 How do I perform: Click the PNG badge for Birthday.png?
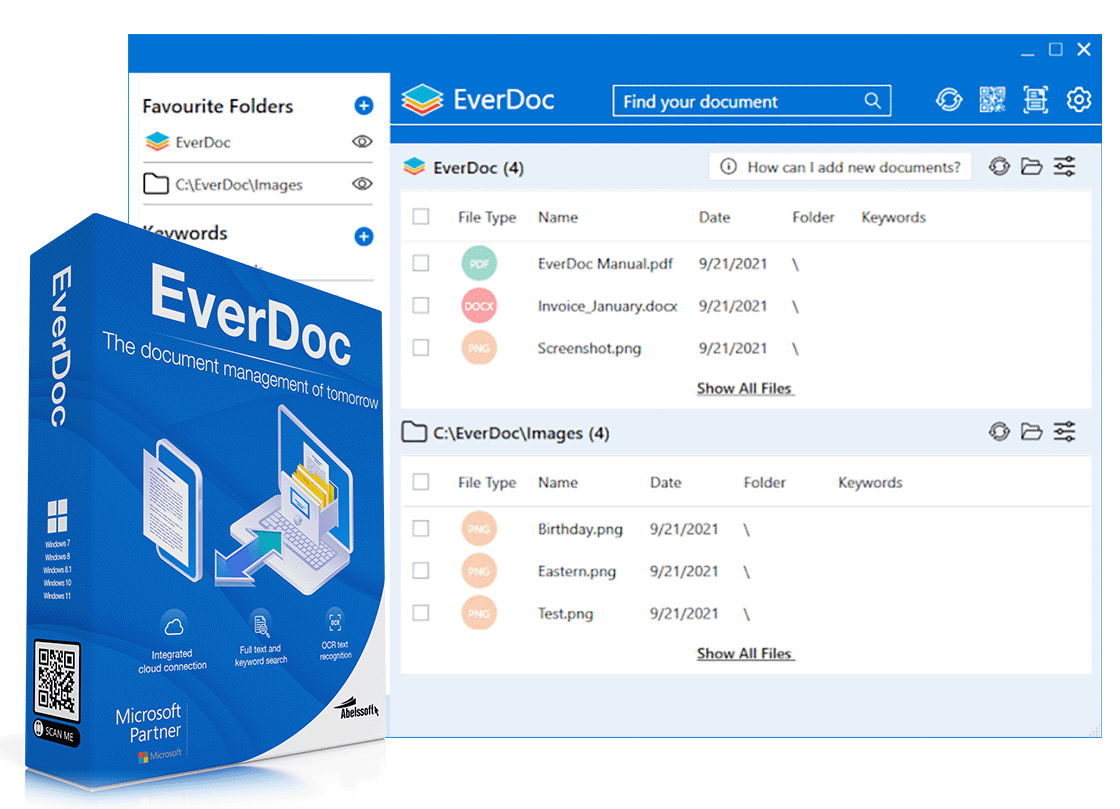click(x=479, y=529)
